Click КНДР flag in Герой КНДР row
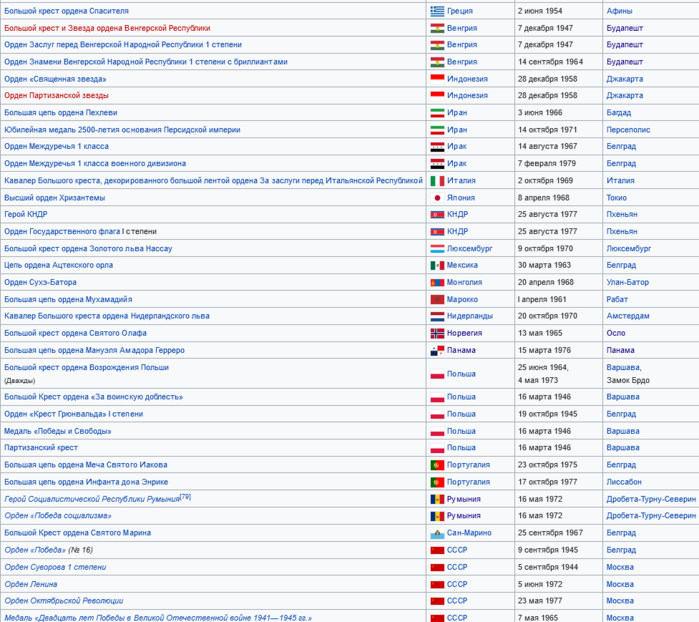 tap(437, 215)
